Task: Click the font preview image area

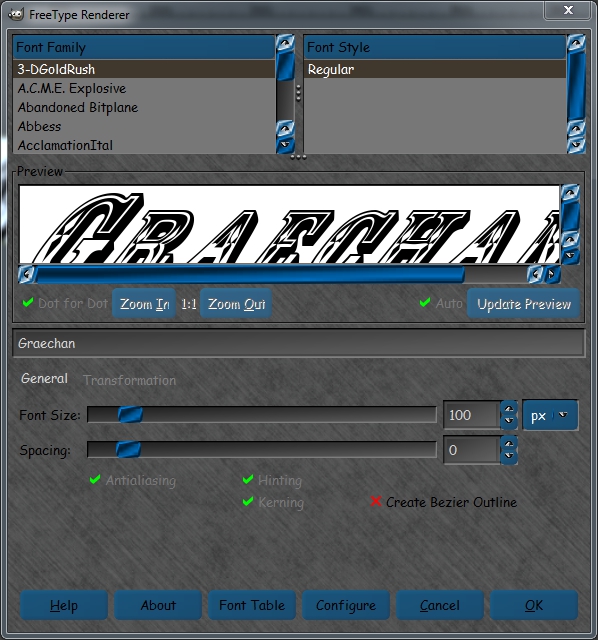Action: (x=289, y=224)
